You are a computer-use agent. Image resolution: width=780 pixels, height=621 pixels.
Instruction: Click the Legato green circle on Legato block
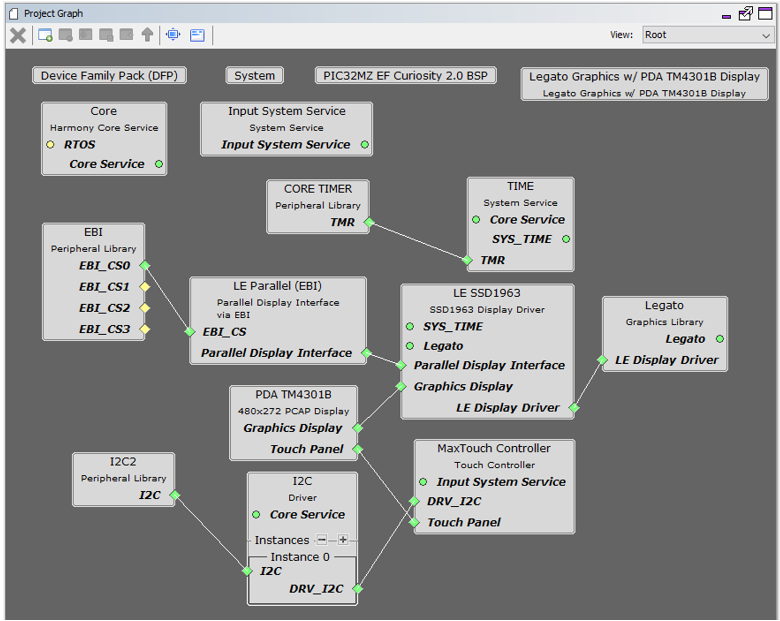click(719, 339)
